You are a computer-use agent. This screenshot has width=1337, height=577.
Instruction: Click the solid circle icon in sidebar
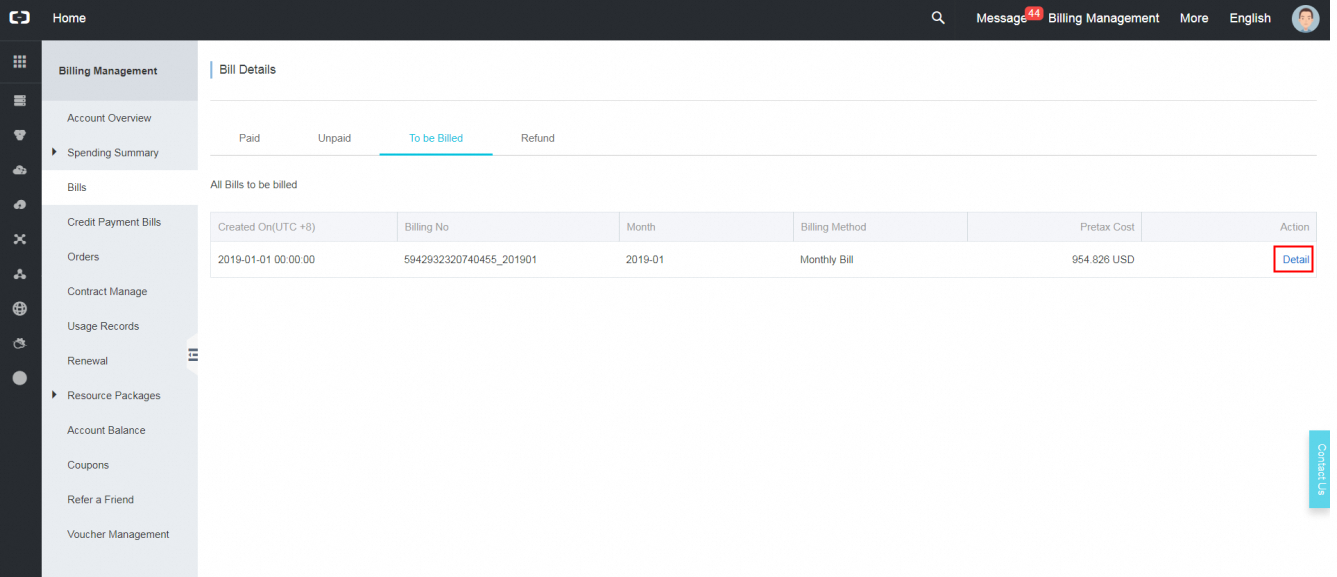pos(20,378)
